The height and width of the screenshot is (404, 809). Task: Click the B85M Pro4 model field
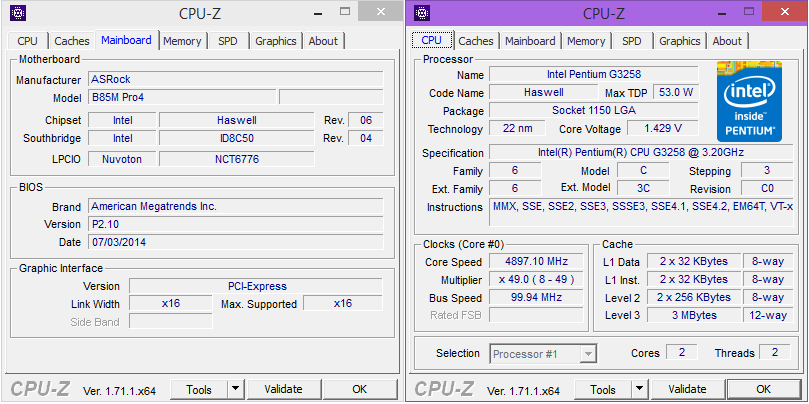(x=182, y=97)
